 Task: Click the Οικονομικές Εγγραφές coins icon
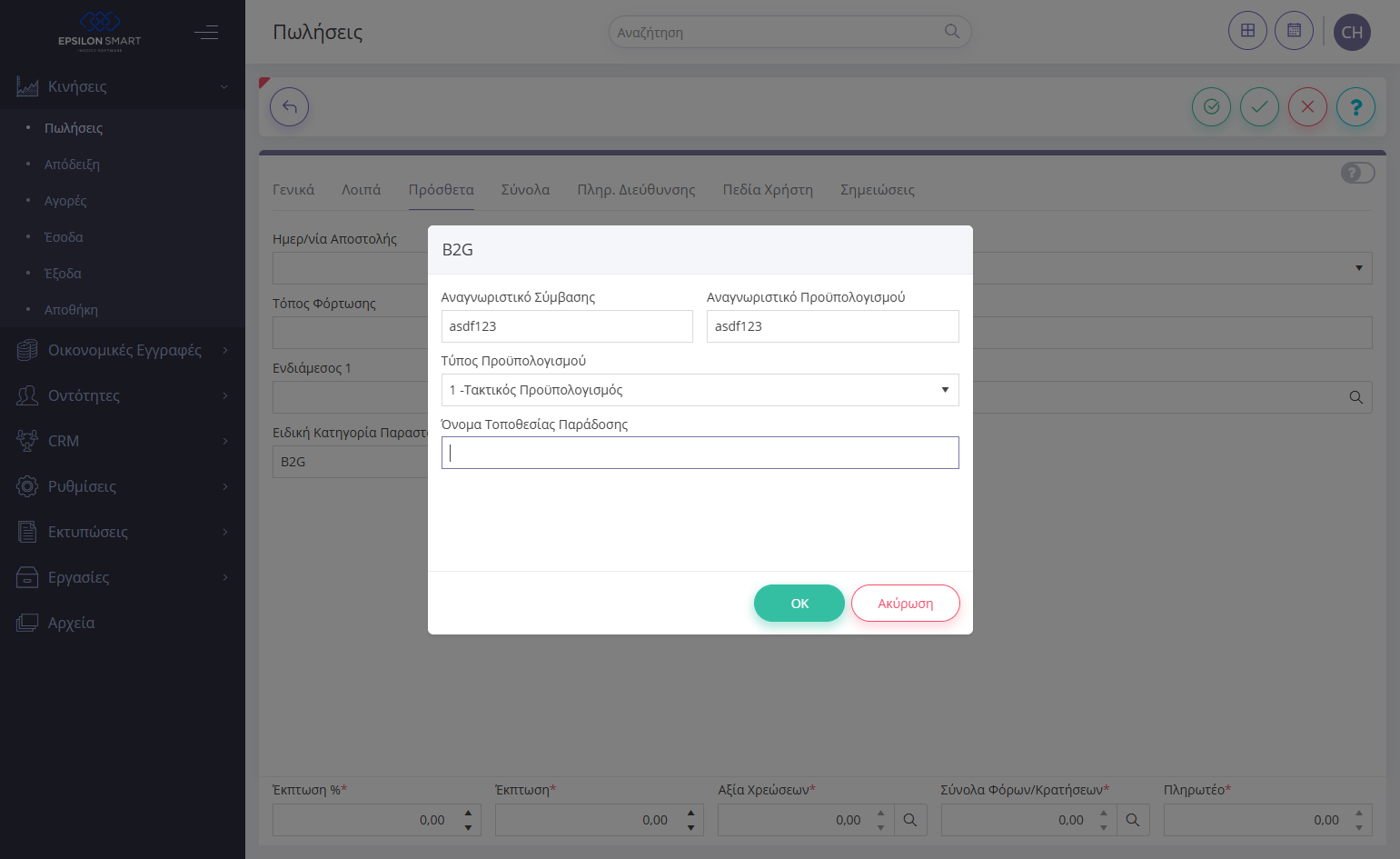[27, 350]
